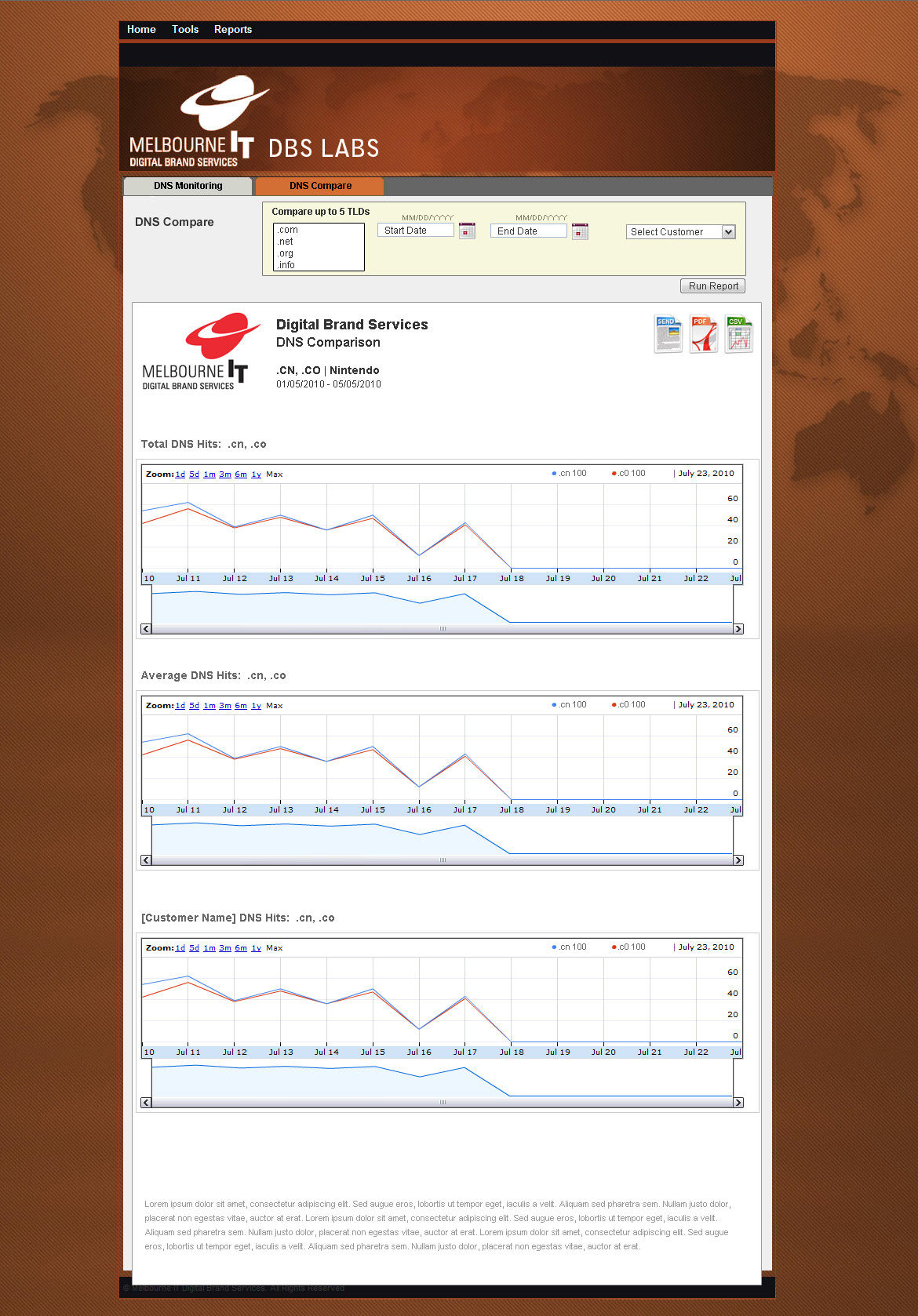Set Average DNS Hits chart zoom to 3m
The height and width of the screenshot is (1316, 918).
(225, 705)
